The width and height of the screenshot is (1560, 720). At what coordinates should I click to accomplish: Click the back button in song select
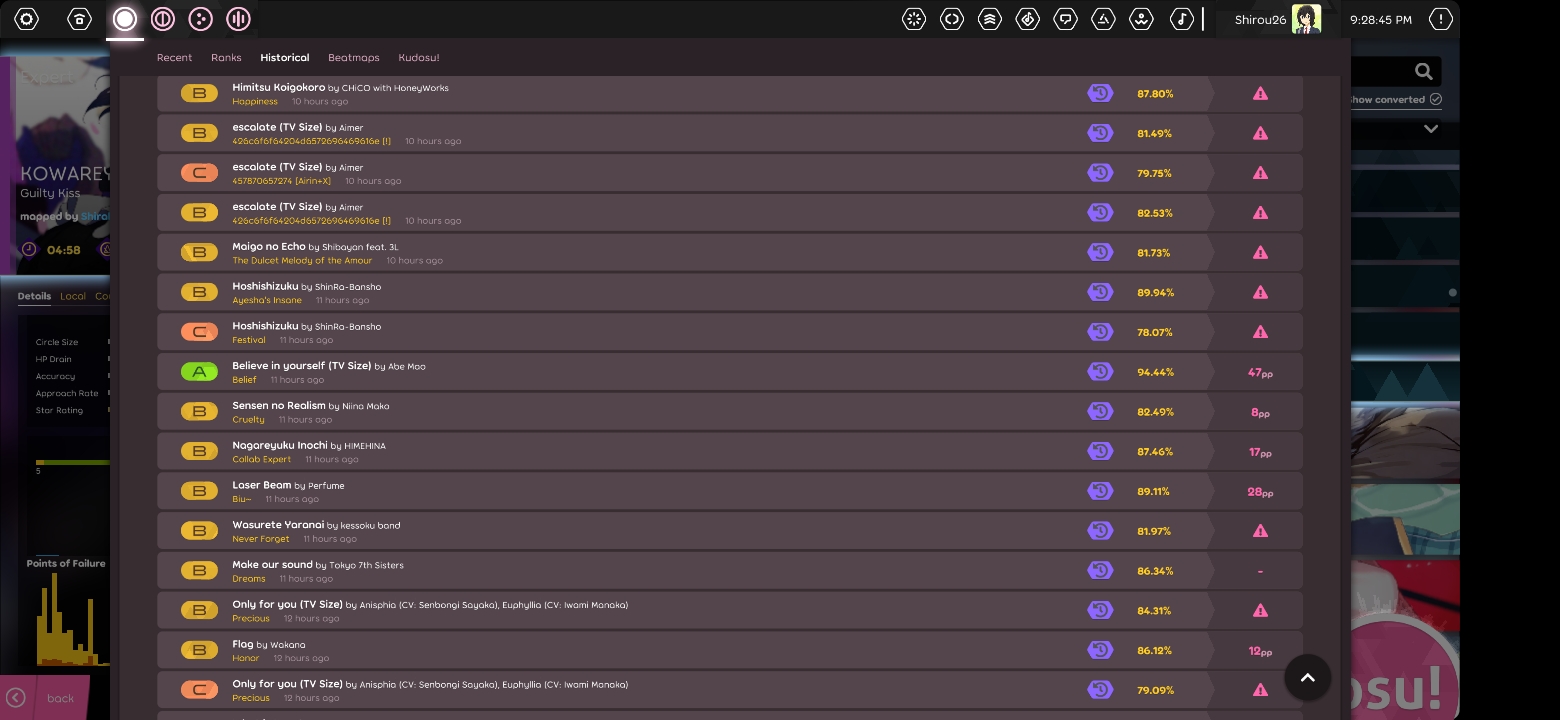point(45,698)
